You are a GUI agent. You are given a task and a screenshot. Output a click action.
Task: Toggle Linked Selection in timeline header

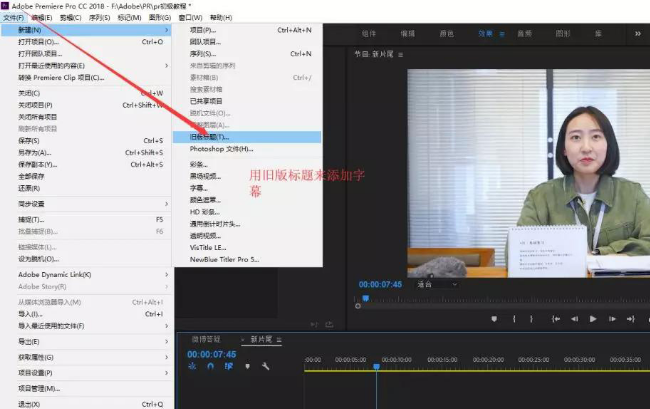(229, 366)
